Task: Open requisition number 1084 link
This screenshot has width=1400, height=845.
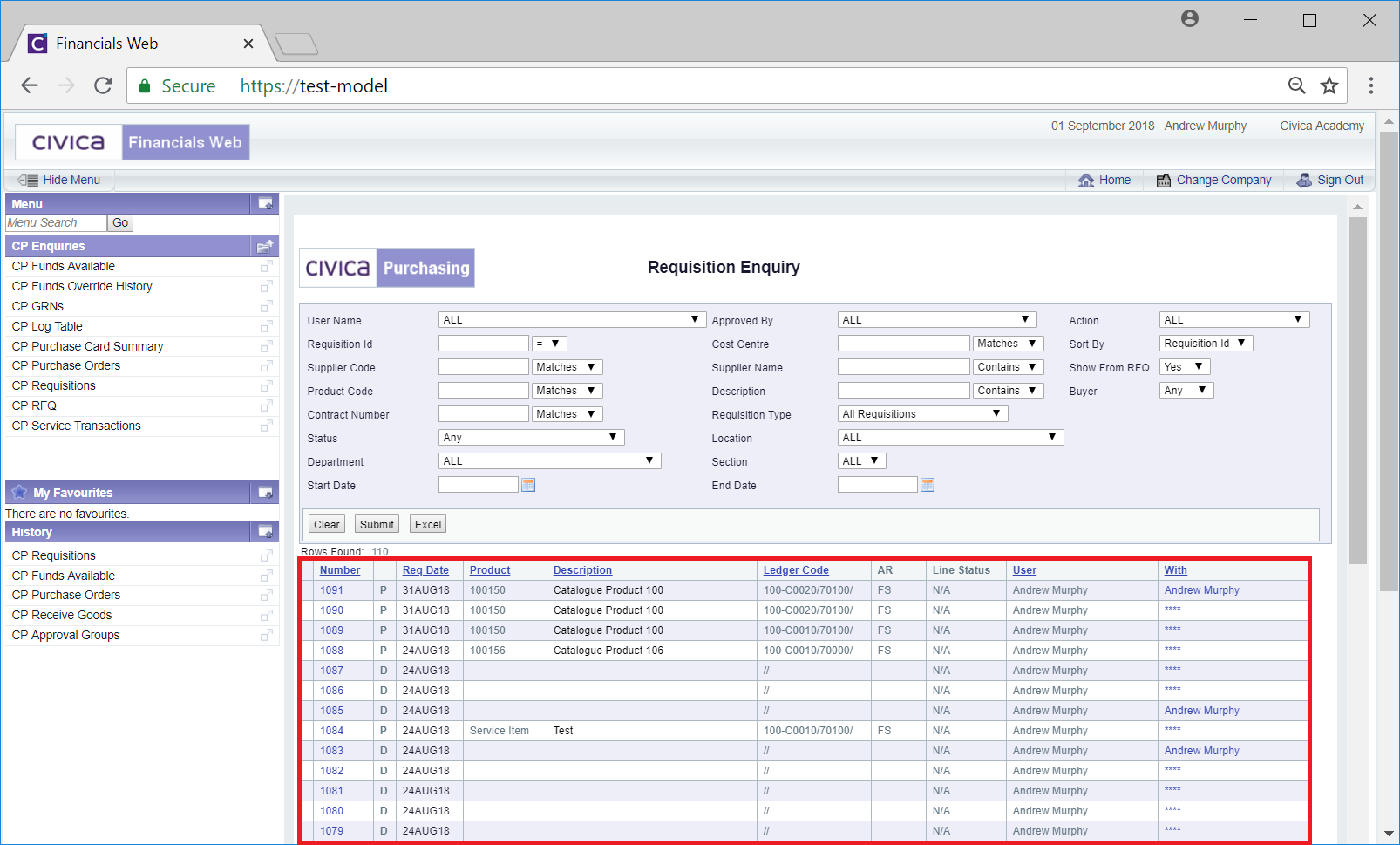Action: [331, 731]
